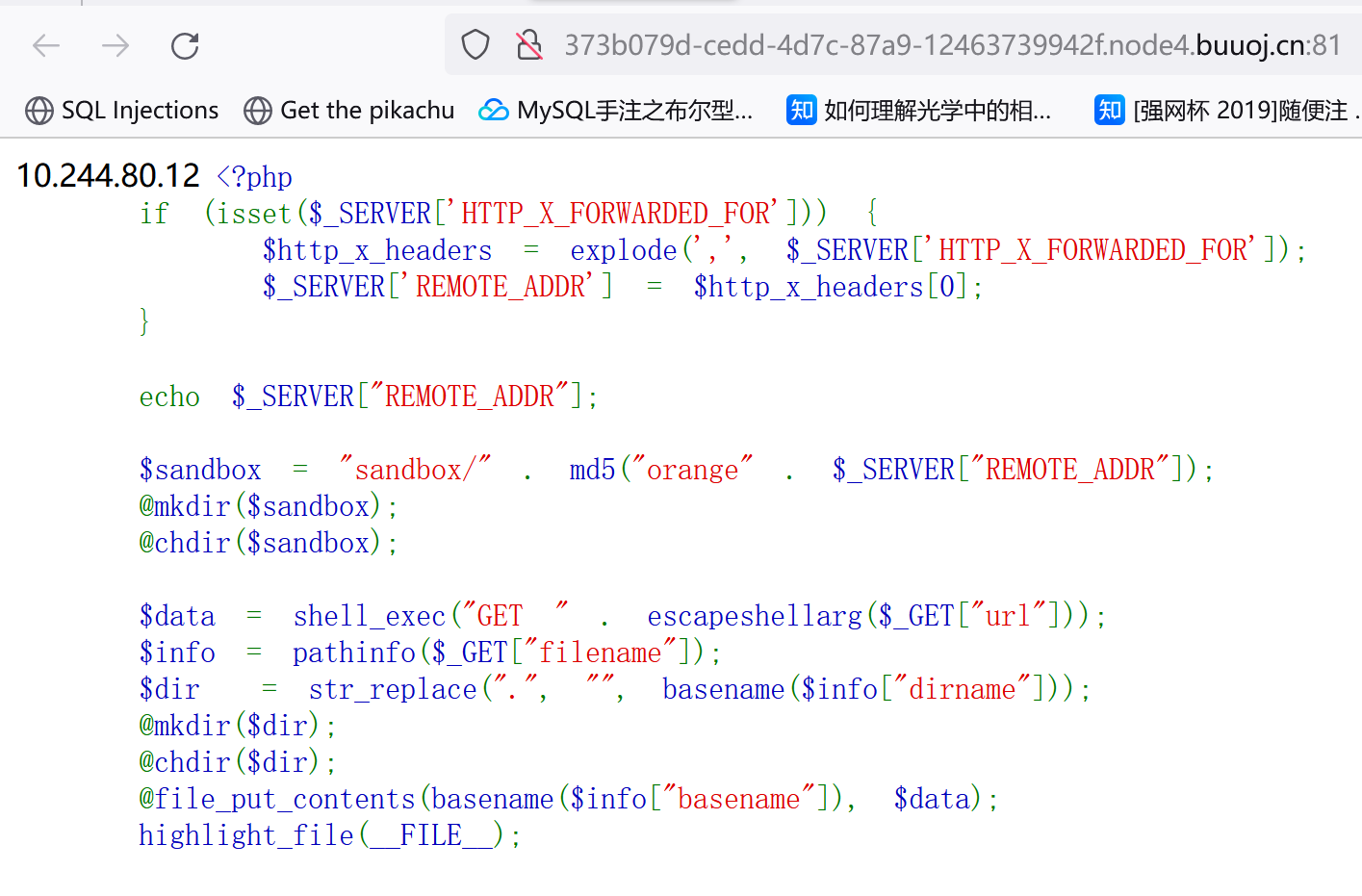Click the @chdir($sandbox) line
The width and height of the screenshot is (1362, 896).
(x=269, y=543)
